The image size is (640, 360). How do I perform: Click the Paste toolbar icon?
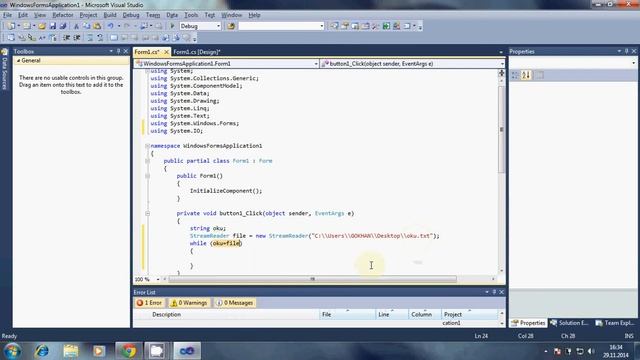pos(97,26)
